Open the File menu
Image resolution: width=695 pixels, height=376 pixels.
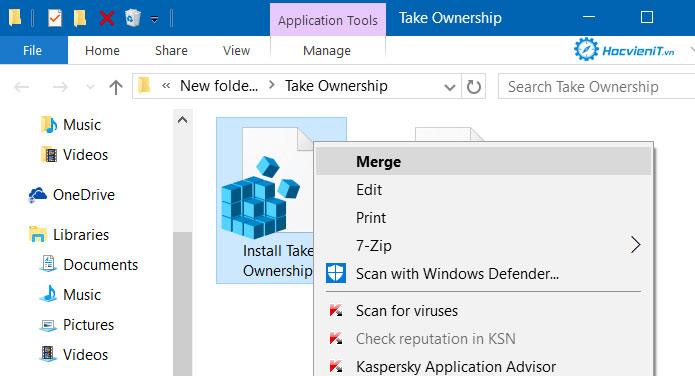(x=33, y=51)
